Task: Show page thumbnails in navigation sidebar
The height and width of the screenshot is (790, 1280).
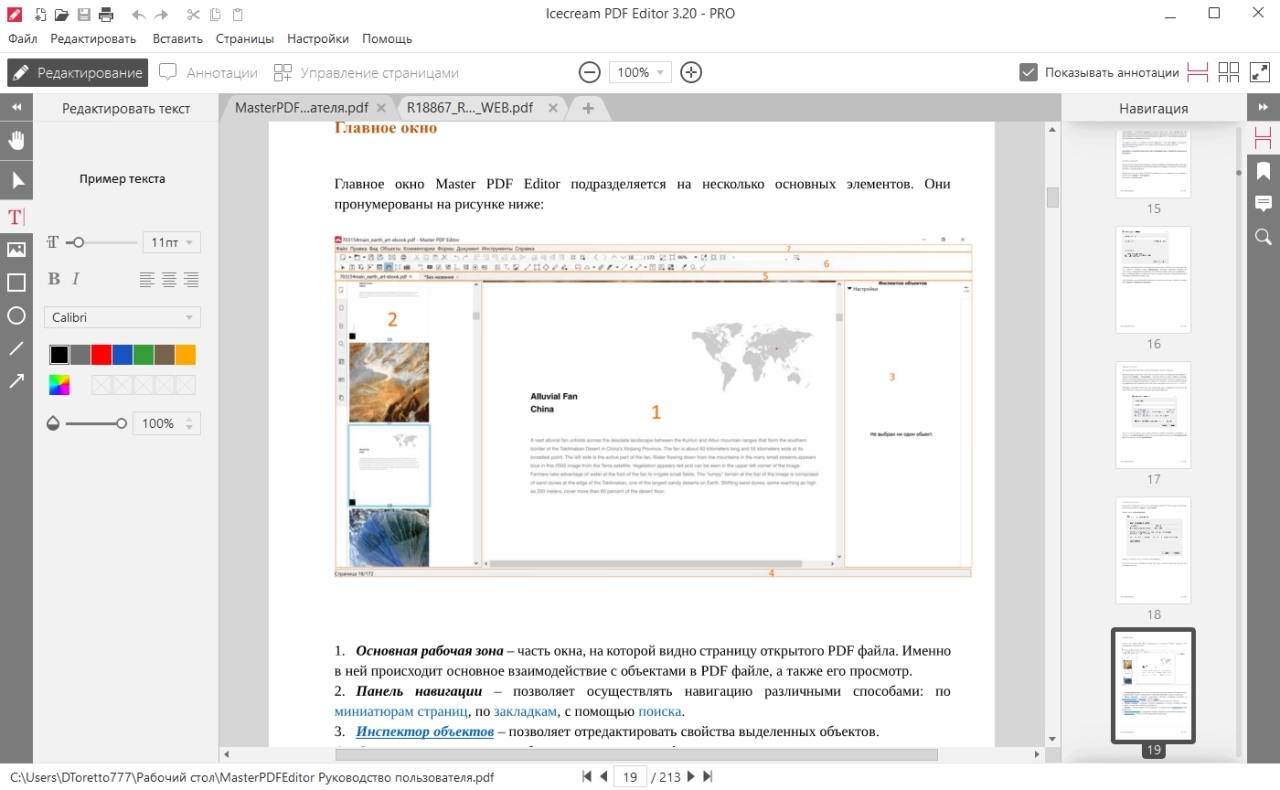Action: [x=1264, y=139]
